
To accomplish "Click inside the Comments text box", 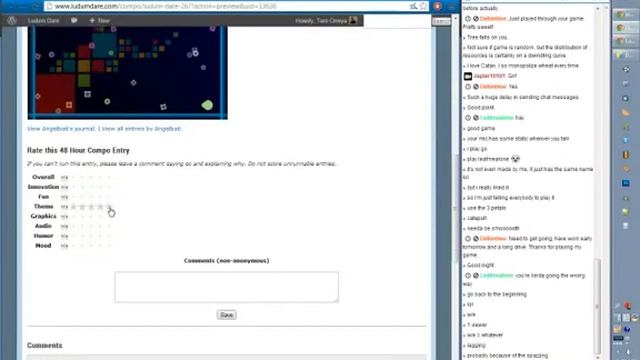I will [x=227, y=287].
